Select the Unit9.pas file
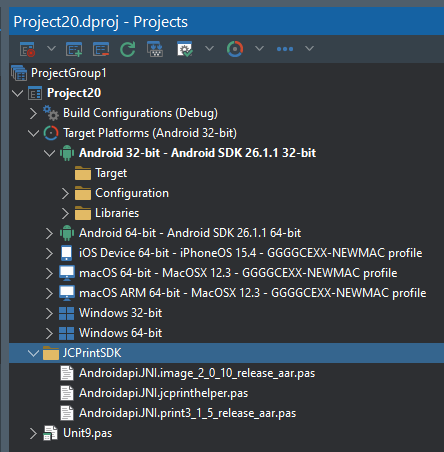This screenshot has height=452, width=444. [x=88, y=433]
